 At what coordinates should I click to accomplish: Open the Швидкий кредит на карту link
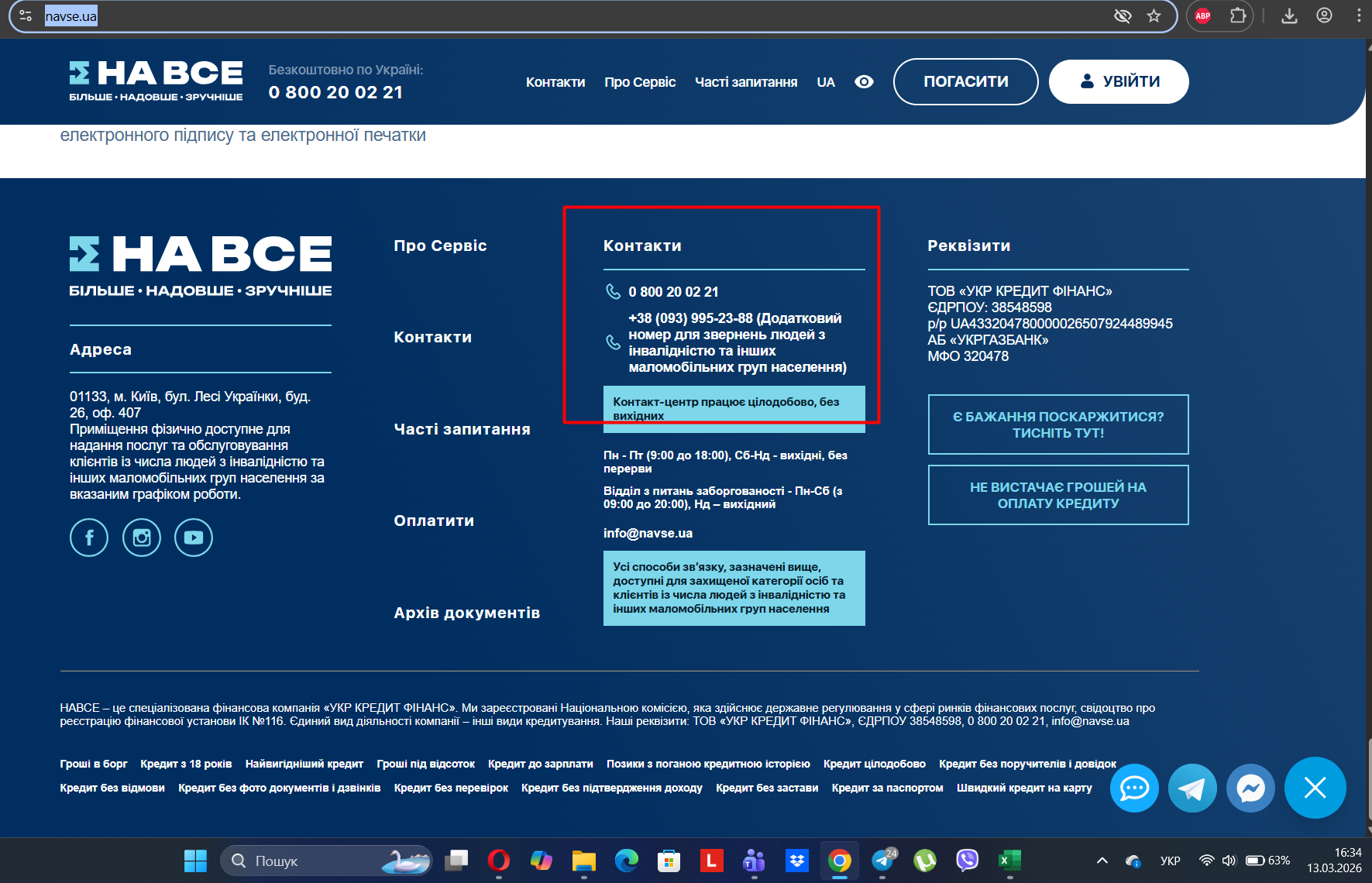pos(1024,788)
